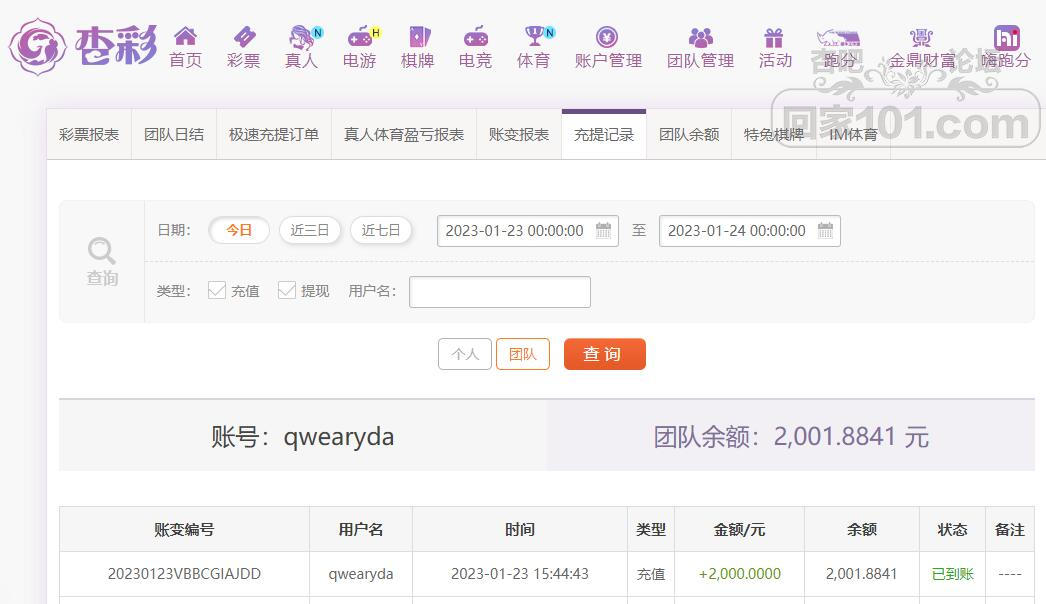The height and width of the screenshot is (604, 1046).
Task: Switch to the 真人体育盈亏报表 tab
Action: [x=404, y=135]
